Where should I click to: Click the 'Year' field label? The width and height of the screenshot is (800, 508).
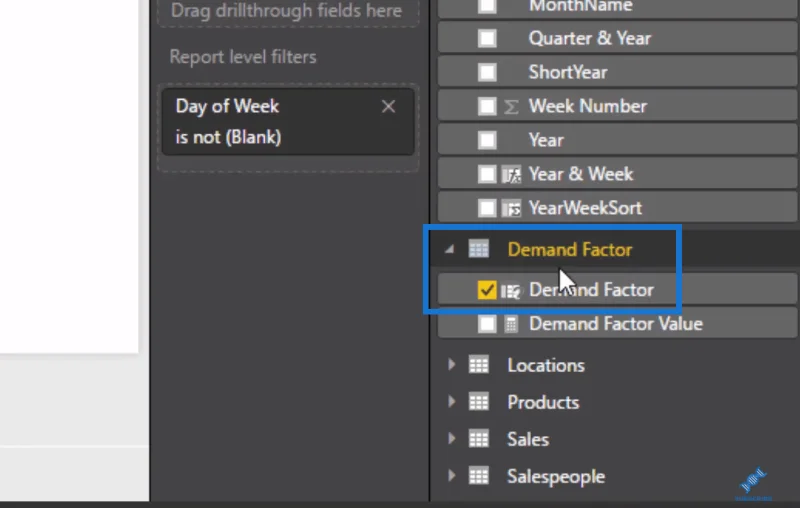tap(546, 140)
